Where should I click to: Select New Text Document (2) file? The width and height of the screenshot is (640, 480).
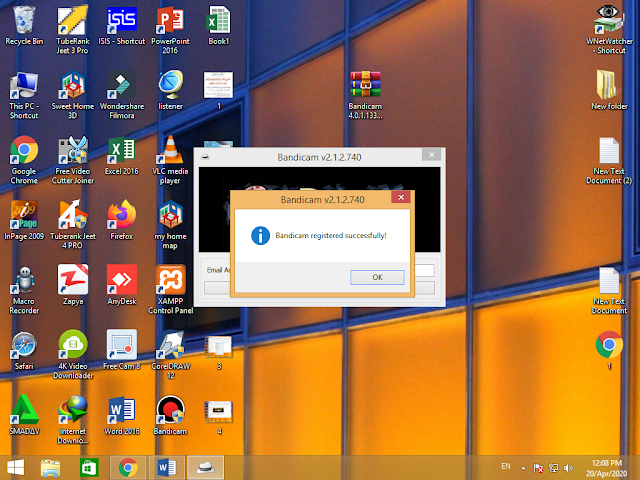609,160
